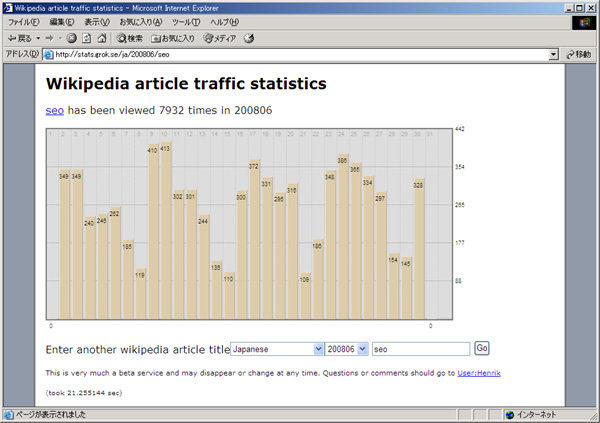Open the Search (検索) toolbar button
The image size is (600, 423).
pyautogui.click(x=130, y=38)
